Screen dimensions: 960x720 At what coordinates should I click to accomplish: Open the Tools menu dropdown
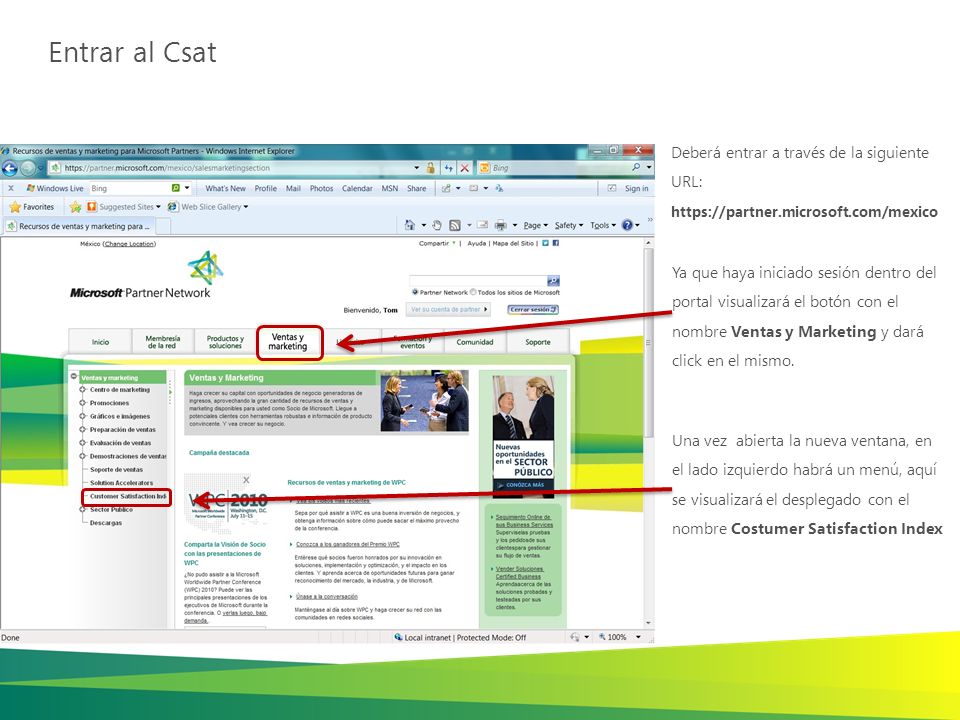click(603, 225)
